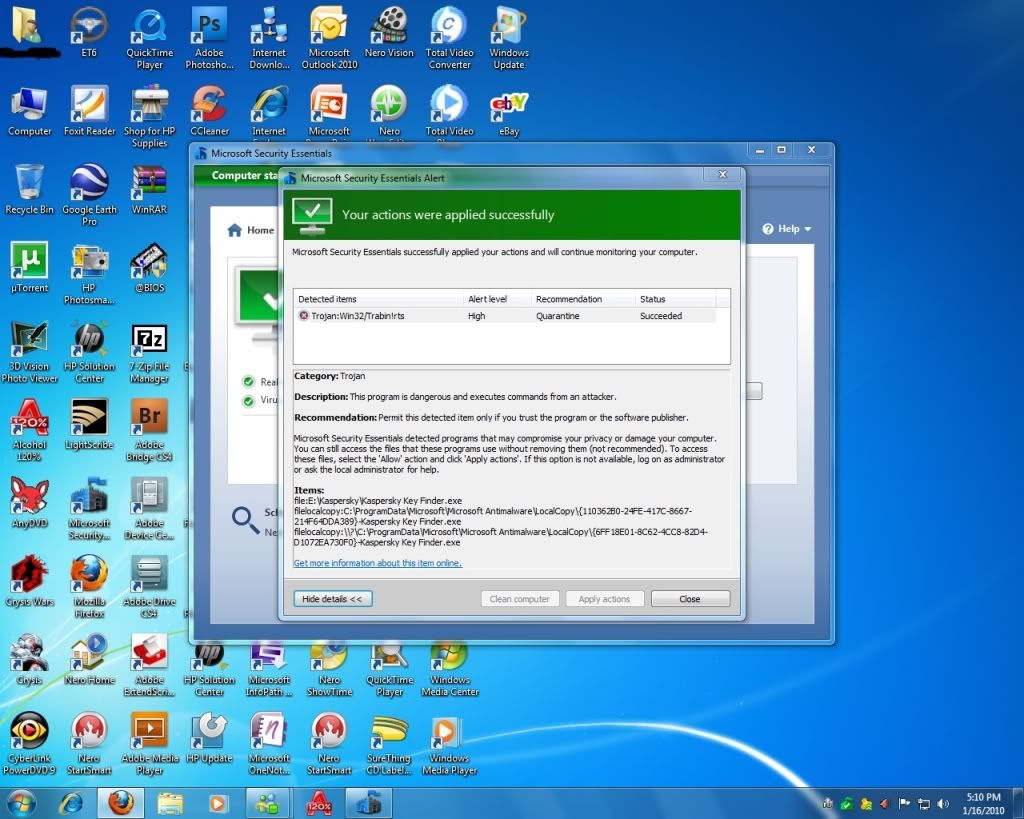1024x819 pixels.
Task: Switch to the Home tab
Action: coord(251,230)
